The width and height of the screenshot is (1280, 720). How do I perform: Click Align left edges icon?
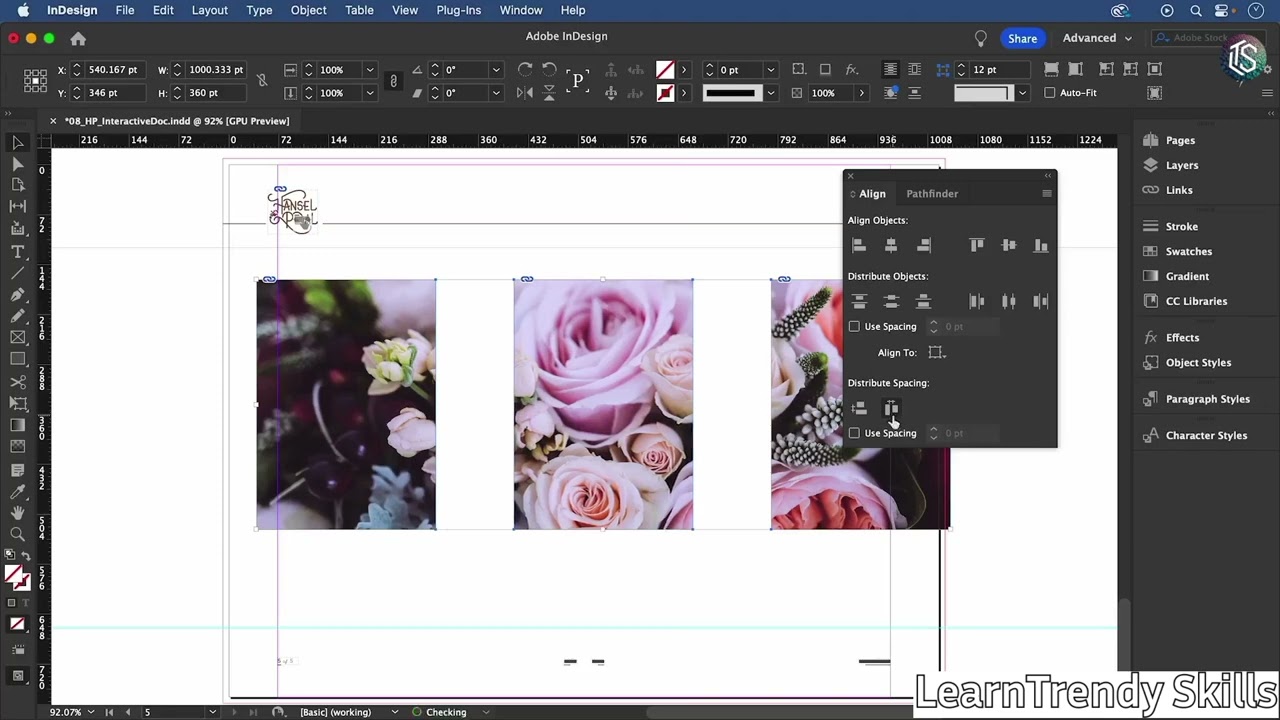click(859, 245)
